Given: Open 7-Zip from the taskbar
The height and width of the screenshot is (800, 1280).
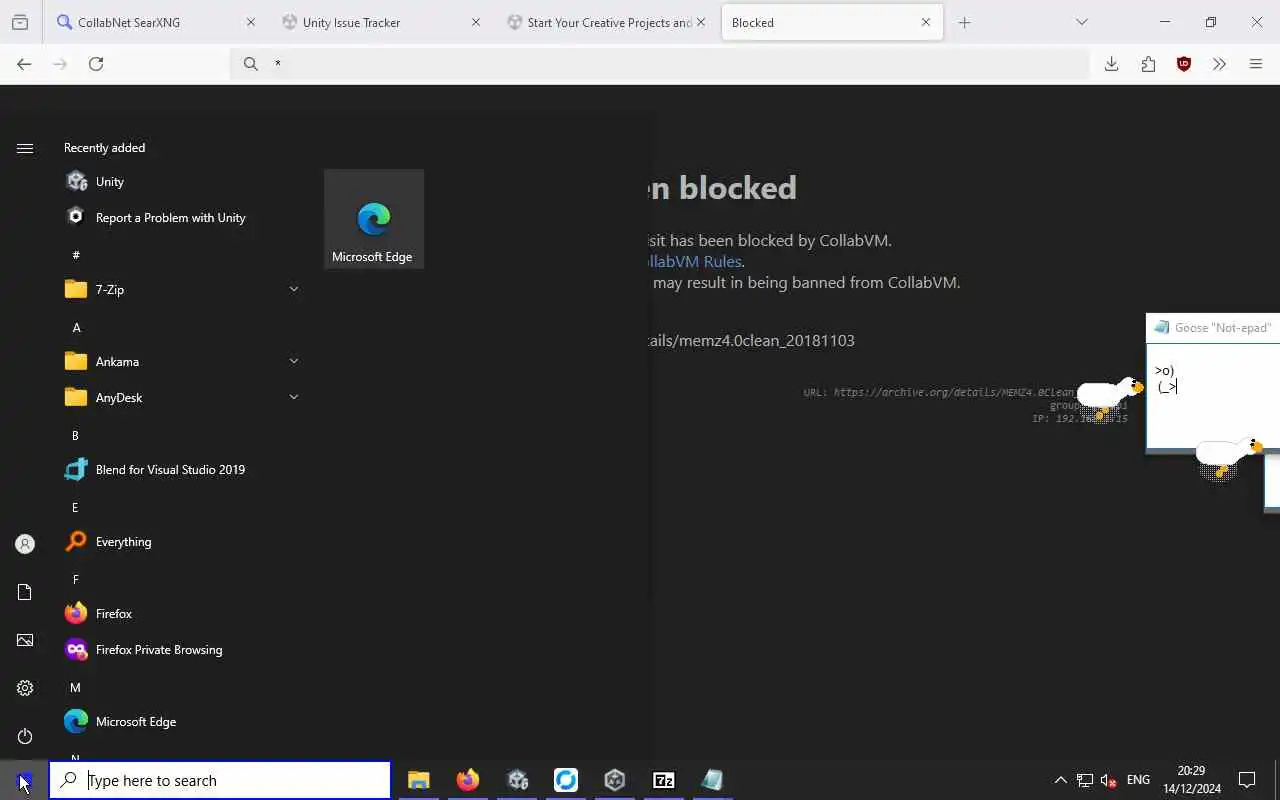Looking at the screenshot, I should click(x=664, y=780).
